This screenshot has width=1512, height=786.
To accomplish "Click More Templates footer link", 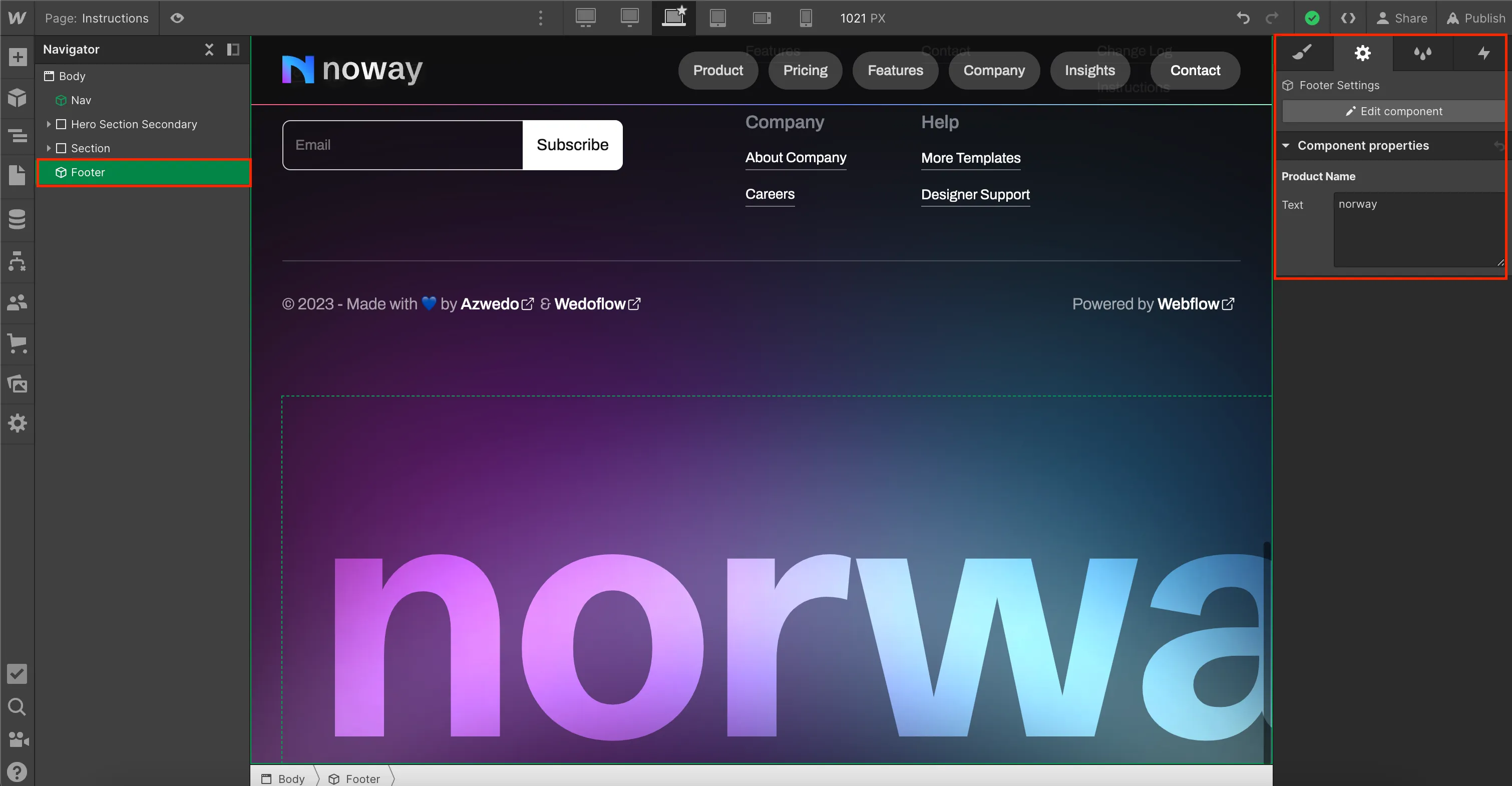I will point(971,159).
